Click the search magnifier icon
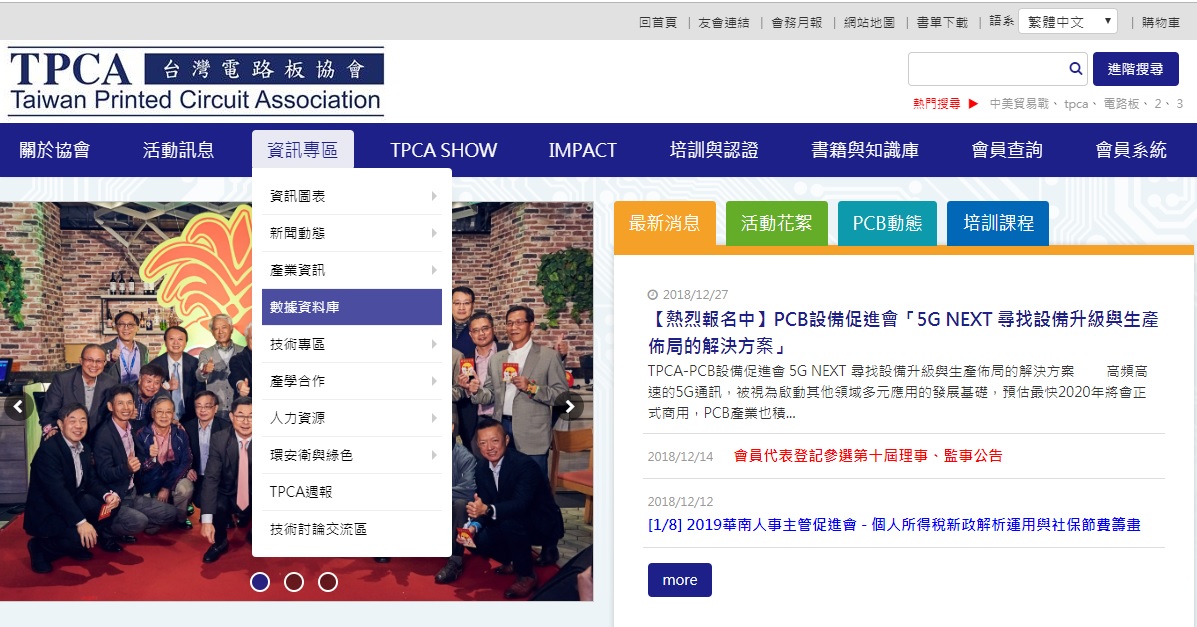Screen dimensions: 1197x627 (1076, 69)
